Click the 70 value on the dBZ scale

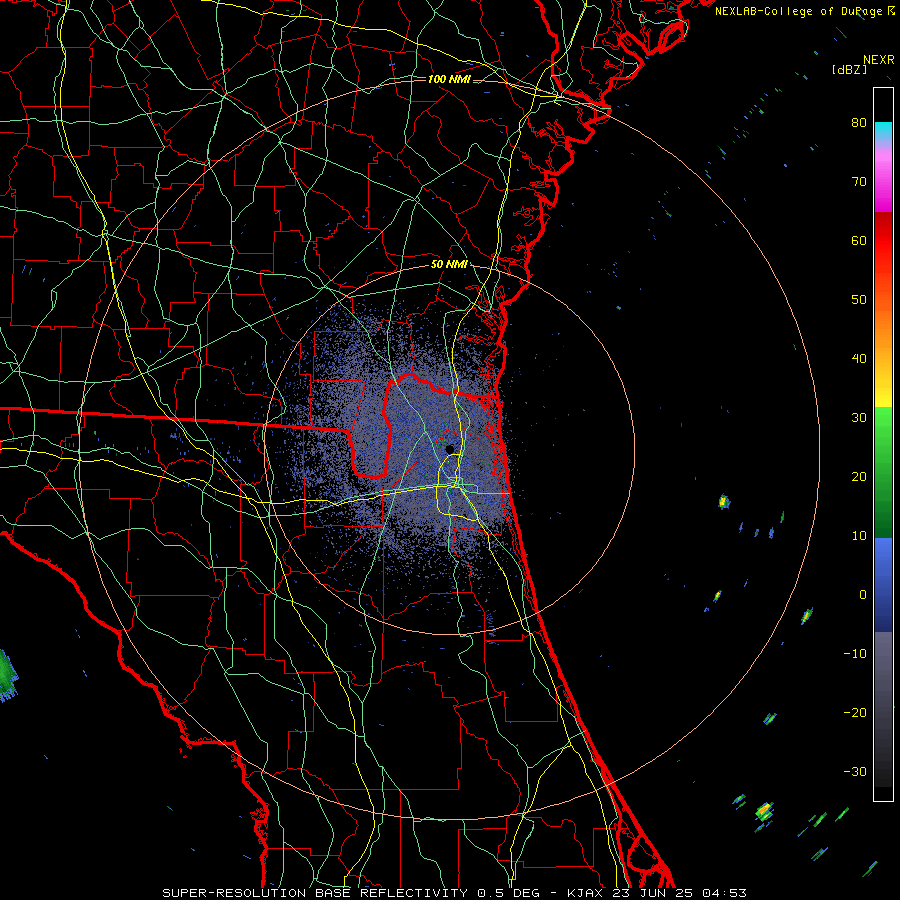859,181
